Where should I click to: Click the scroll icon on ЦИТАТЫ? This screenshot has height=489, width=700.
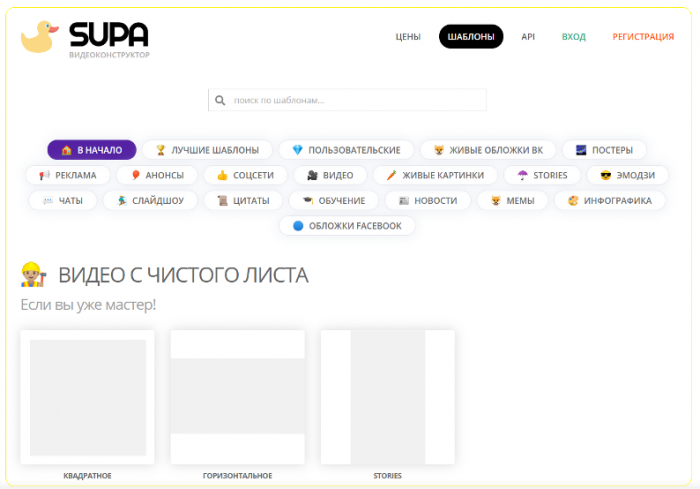coord(222,201)
